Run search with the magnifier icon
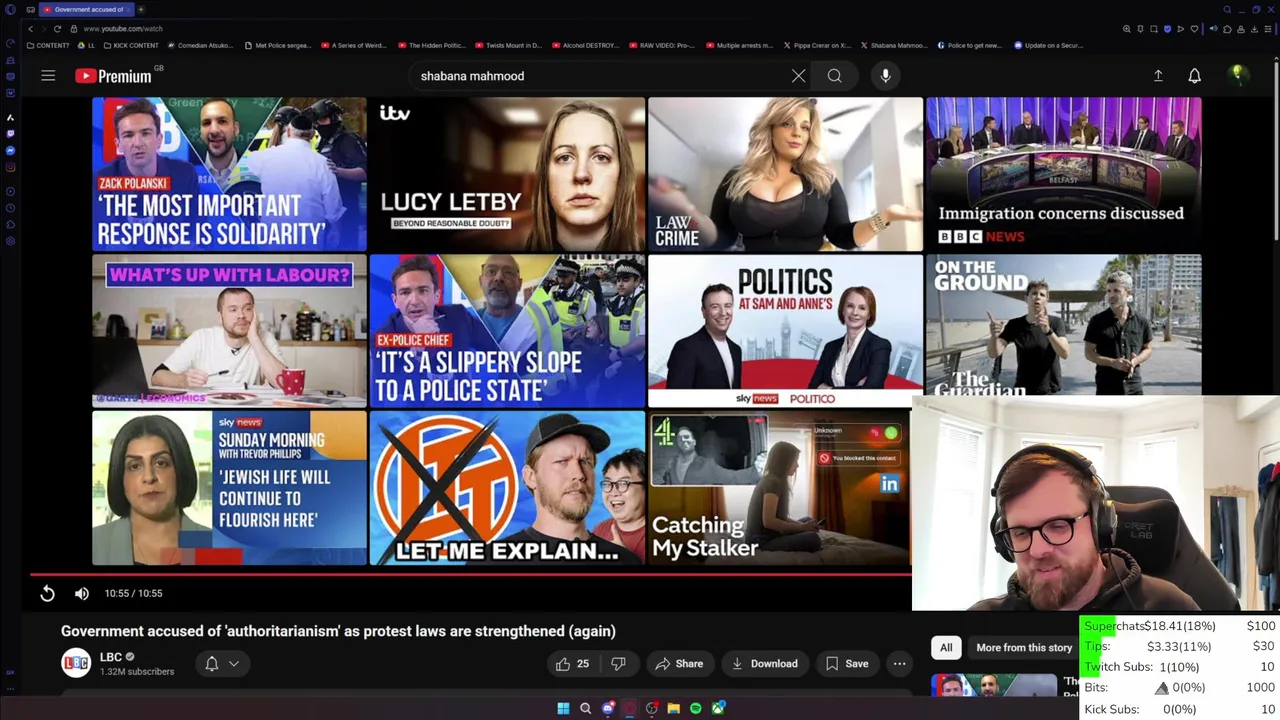The height and width of the screenshot is (720, 1280). coord(834,76)
